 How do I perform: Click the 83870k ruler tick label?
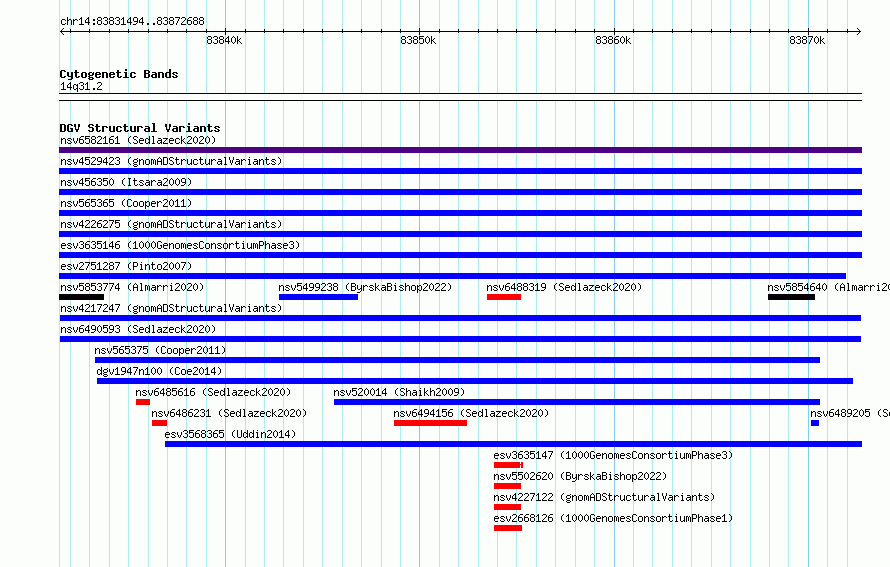click(x=807, y=40)
